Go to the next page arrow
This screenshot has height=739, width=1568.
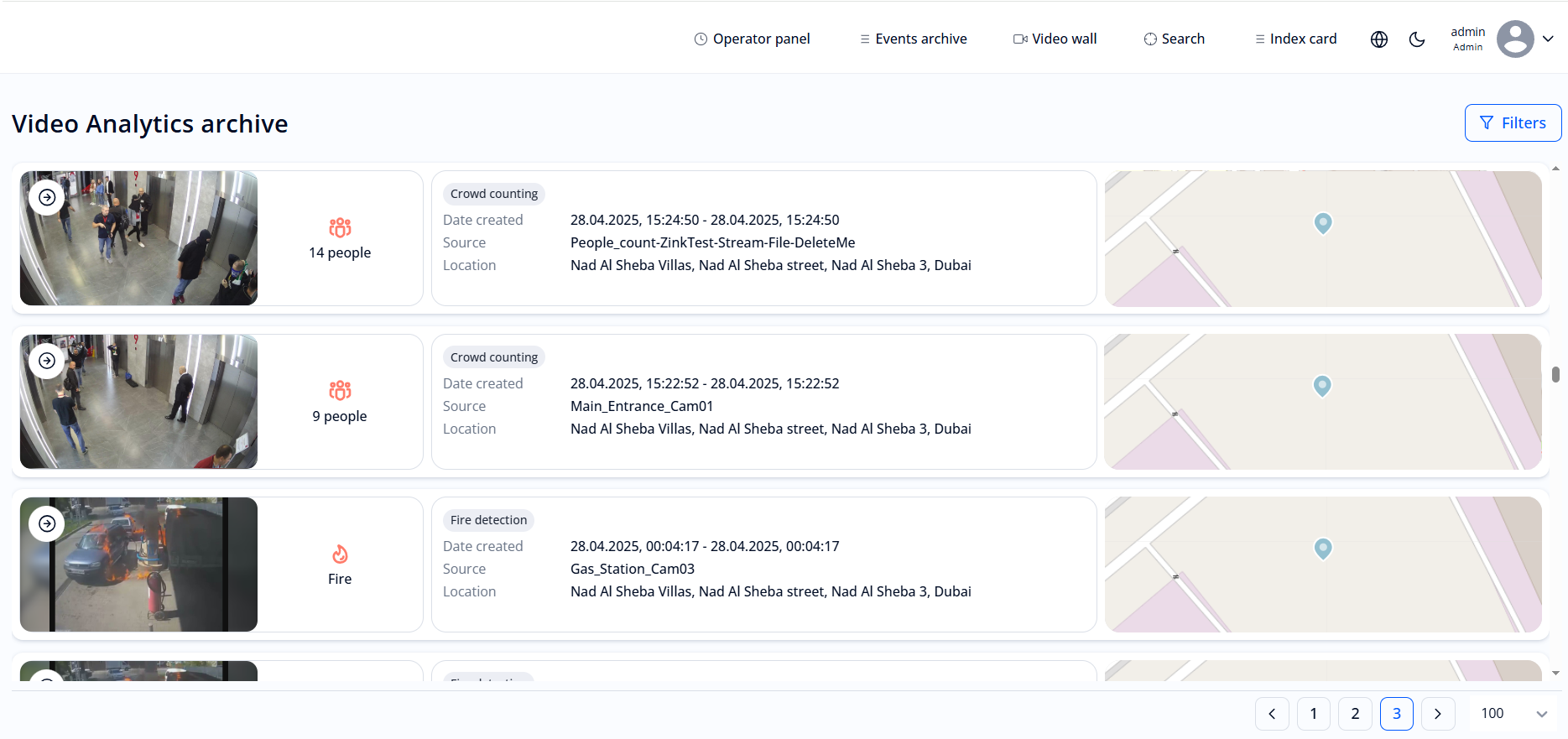click(x=1438, y=714)
